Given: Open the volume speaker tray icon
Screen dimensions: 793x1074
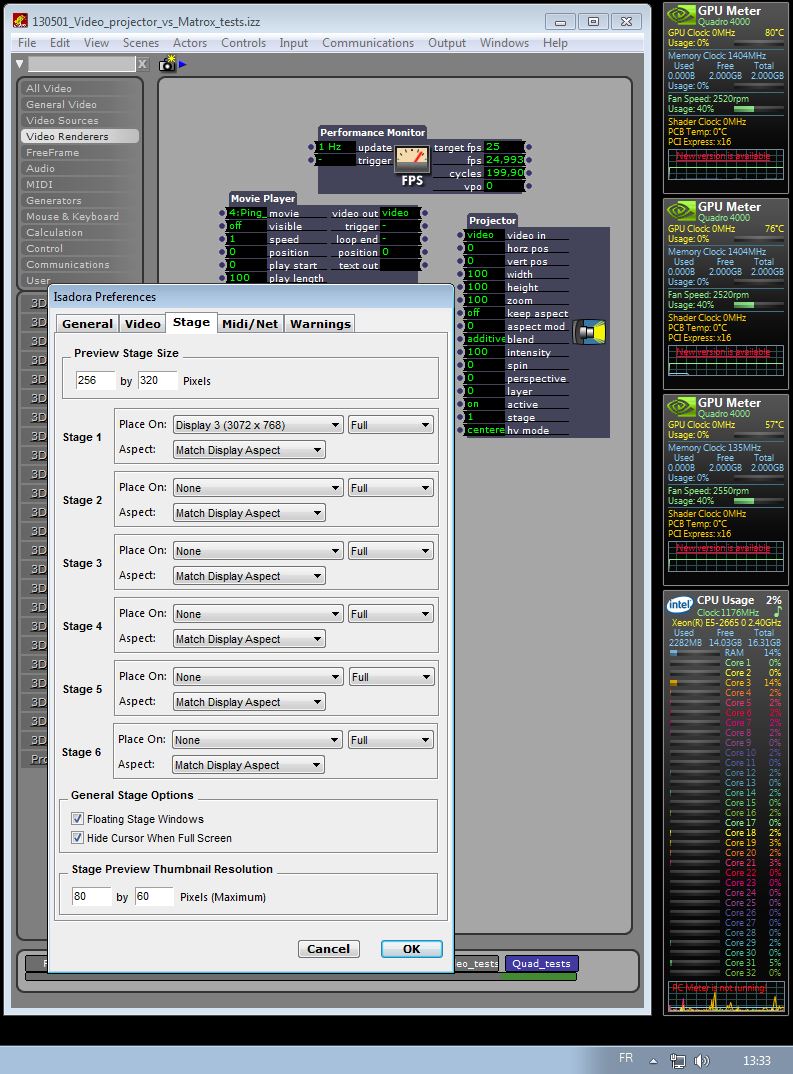Looking at the screenshot, I should tap(702, 1060).
